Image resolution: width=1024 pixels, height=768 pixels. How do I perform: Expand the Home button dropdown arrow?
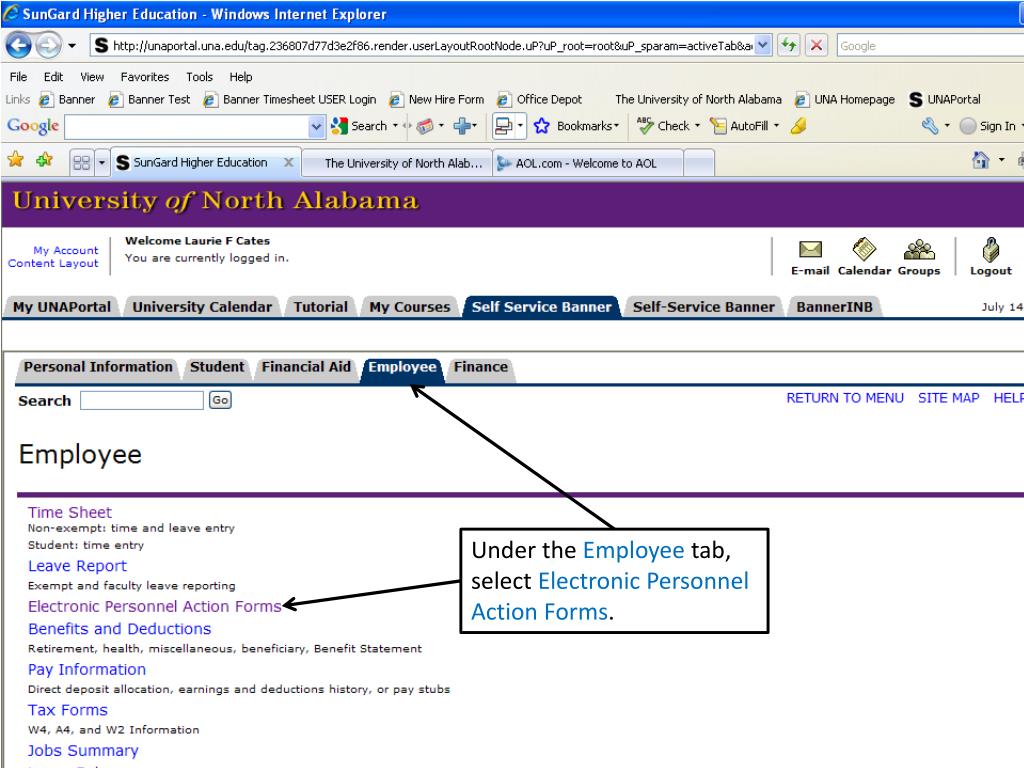[1001, 160]
